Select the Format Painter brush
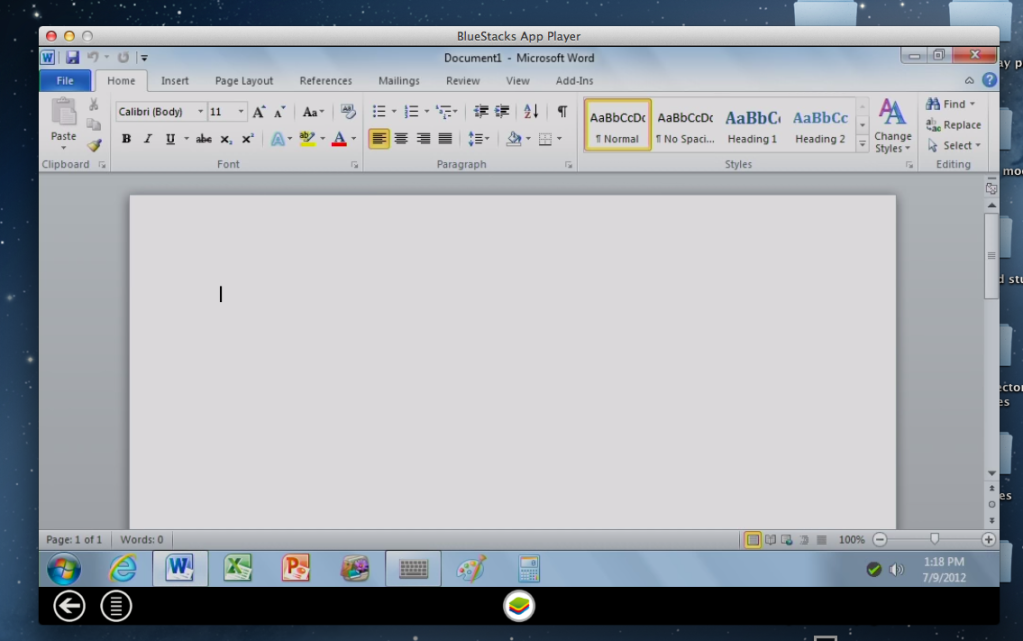 point(94,145)
